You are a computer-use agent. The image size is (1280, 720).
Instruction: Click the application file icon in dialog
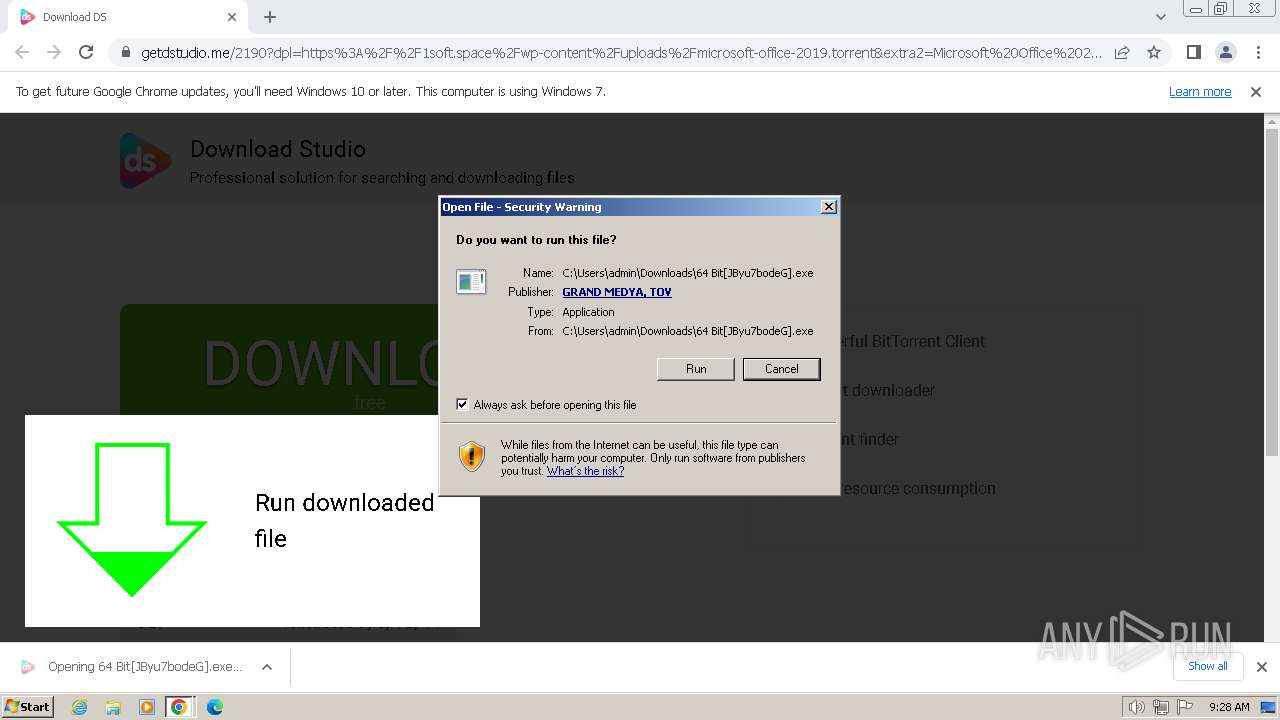[471, 281]
